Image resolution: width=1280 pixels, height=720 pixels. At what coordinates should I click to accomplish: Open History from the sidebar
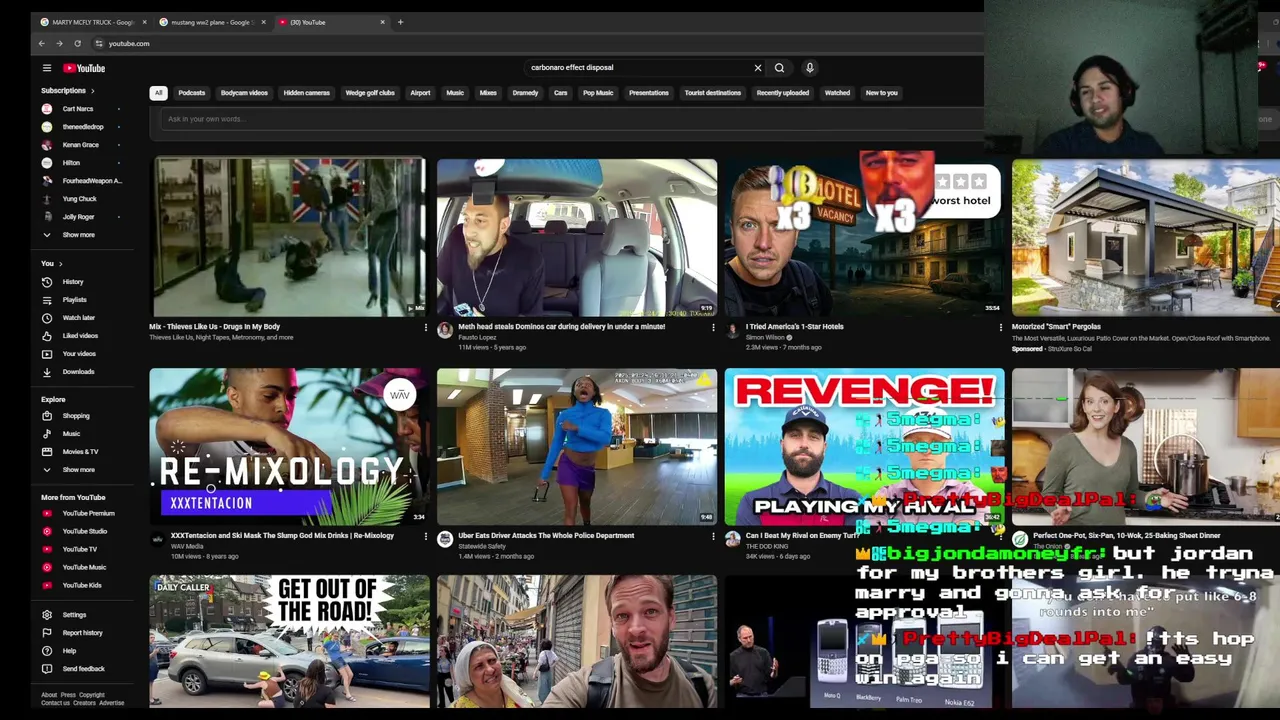[73, 282]
